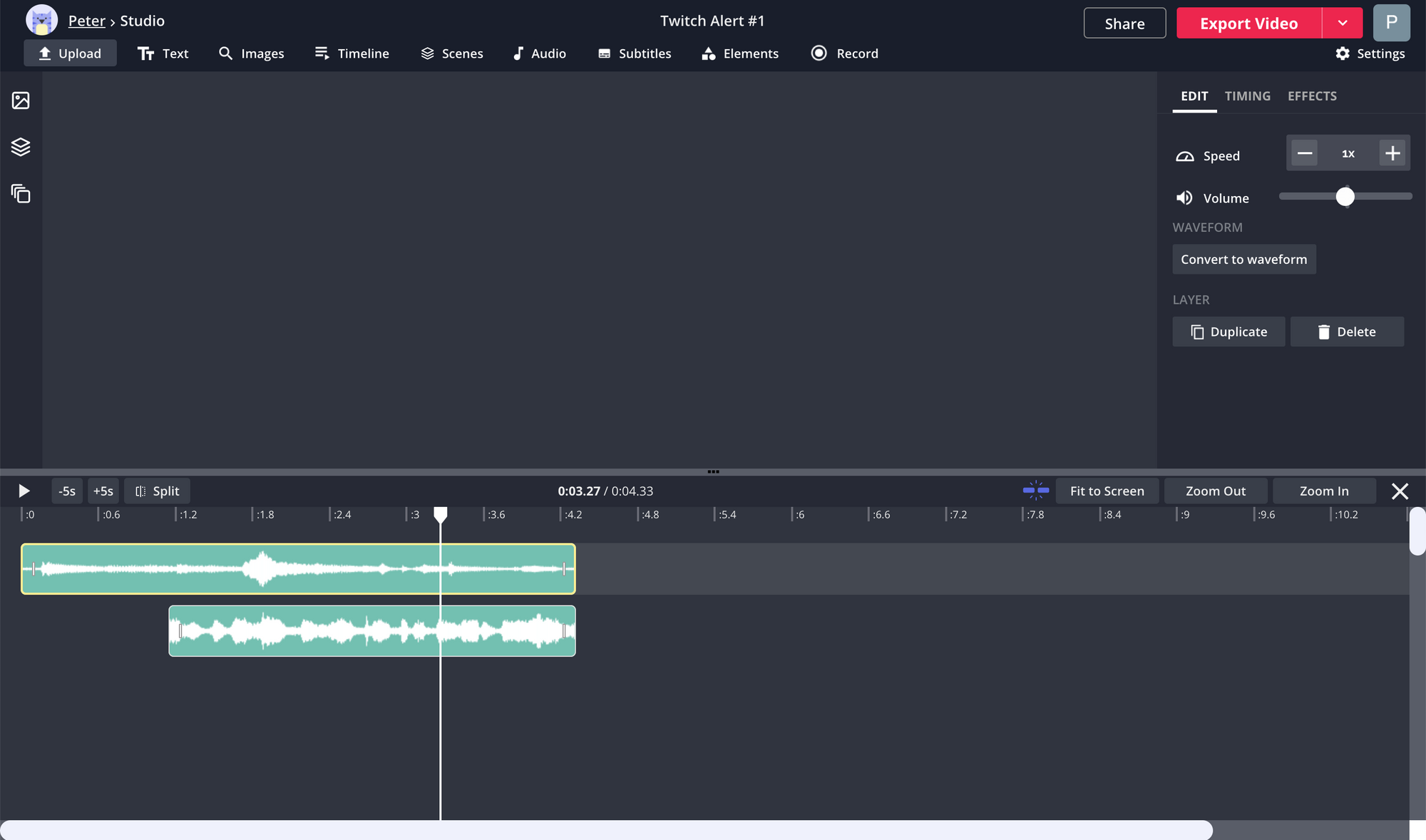1426x840 pixels.
Task: Increase speed with plus button
Action: click(x=1392, y=153)
